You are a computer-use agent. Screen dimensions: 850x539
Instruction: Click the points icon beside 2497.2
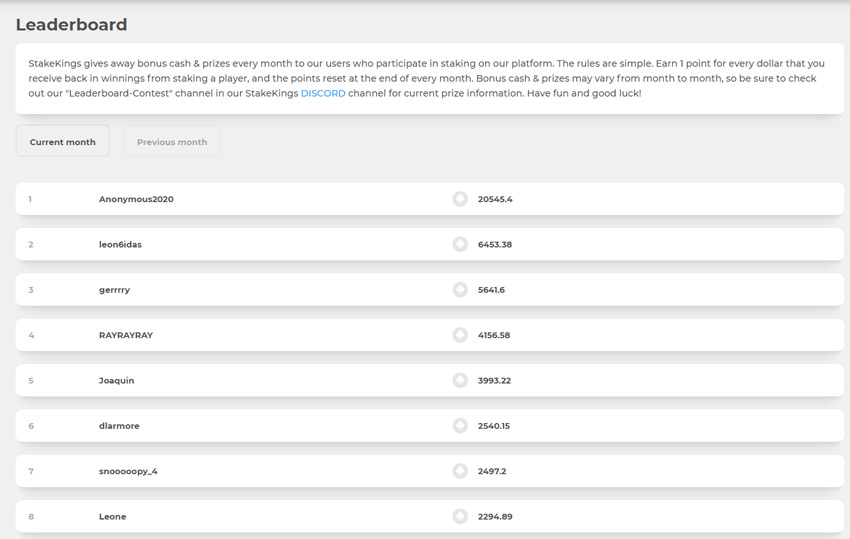point(460,471)
